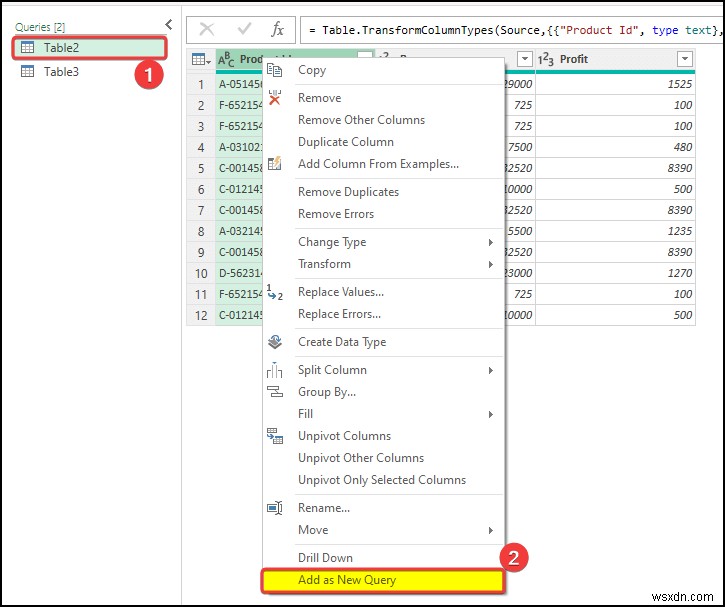Expand the Split Column submenu arrow
The width and height of the screenshot is (725, 607).
pos(491,370)
